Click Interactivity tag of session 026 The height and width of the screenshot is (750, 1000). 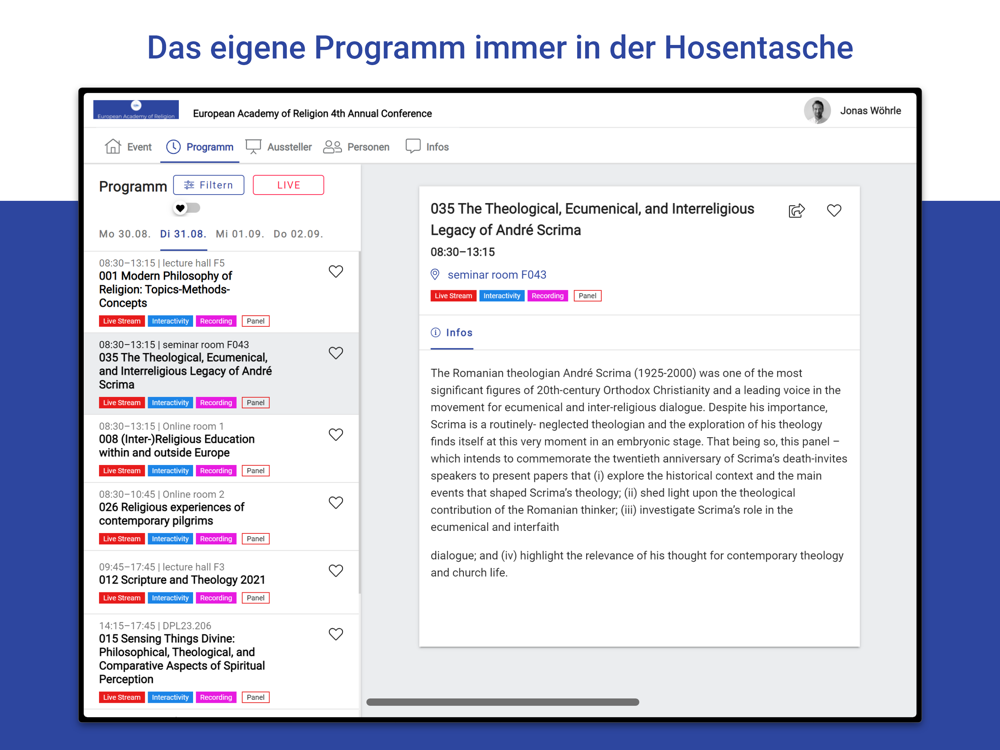[x=170, y=540]
